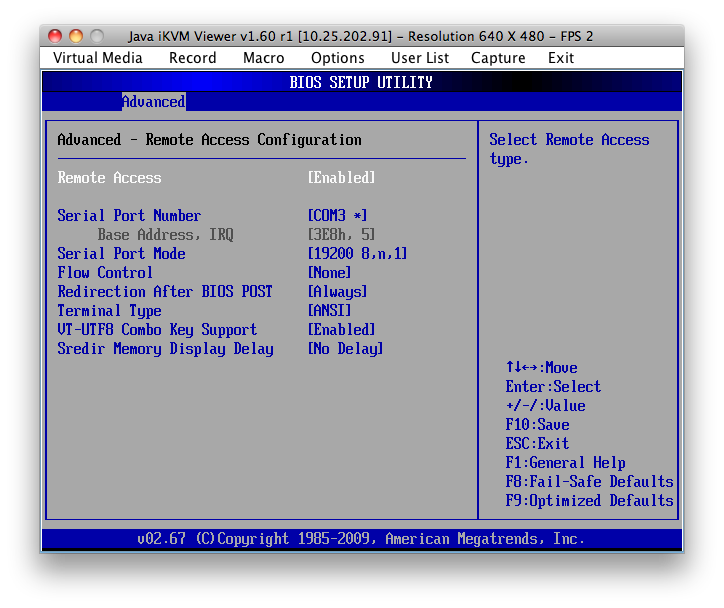Open the Record menu

point(192,58)
